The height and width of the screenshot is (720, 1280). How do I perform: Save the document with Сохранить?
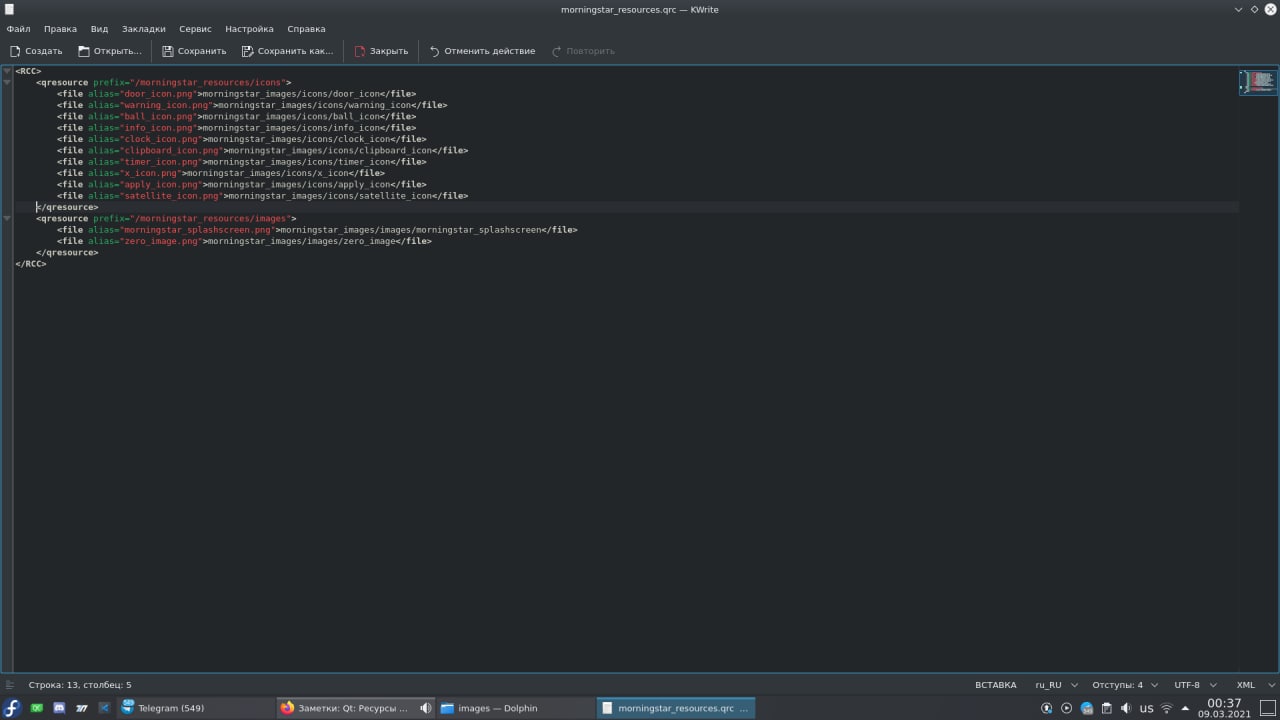tap(194, 51)
